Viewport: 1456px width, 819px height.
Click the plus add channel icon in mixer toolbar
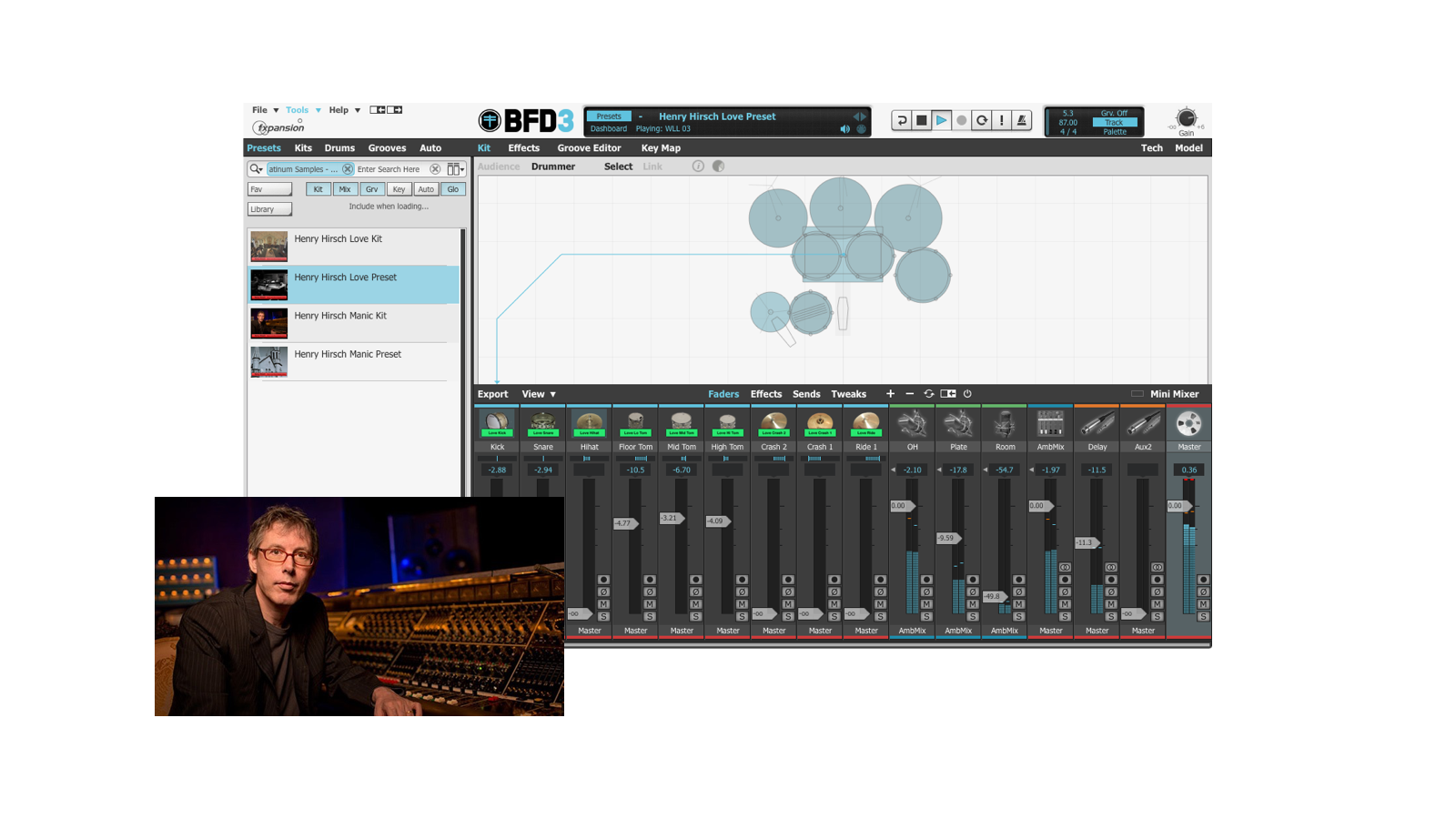[x=890, y=394]
